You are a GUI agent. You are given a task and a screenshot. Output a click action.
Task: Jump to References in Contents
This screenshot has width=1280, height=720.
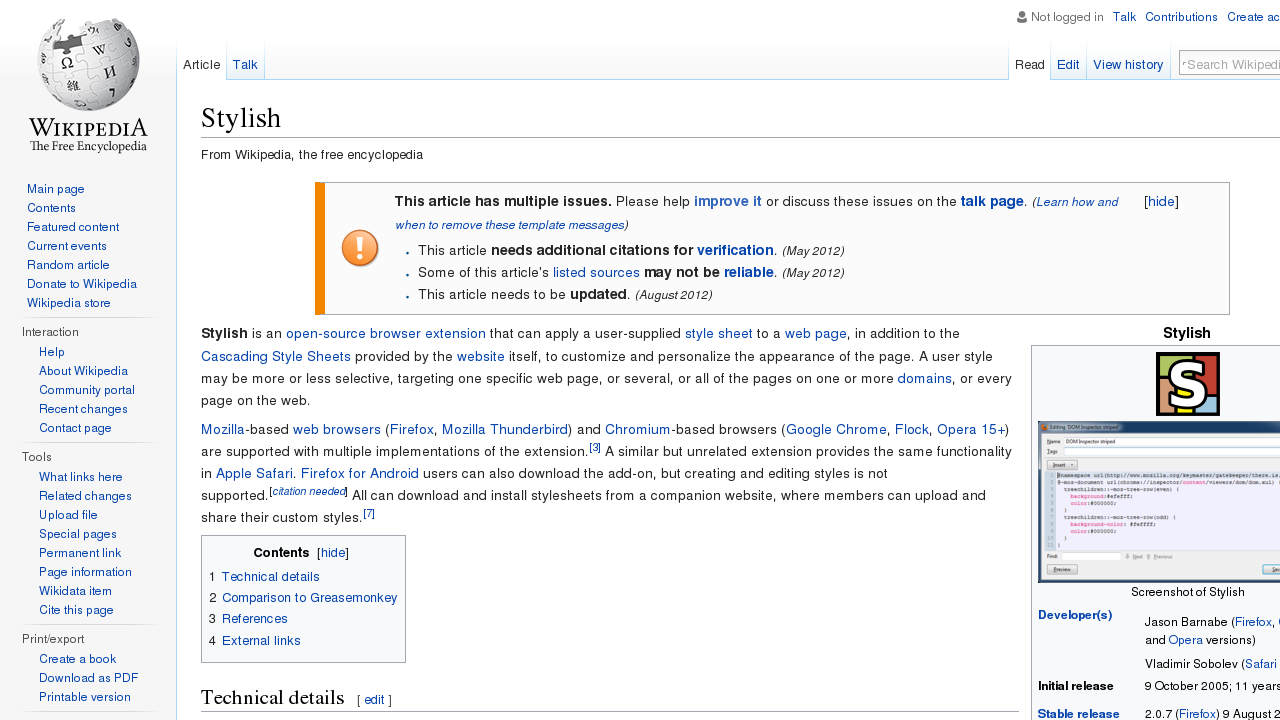255,619
